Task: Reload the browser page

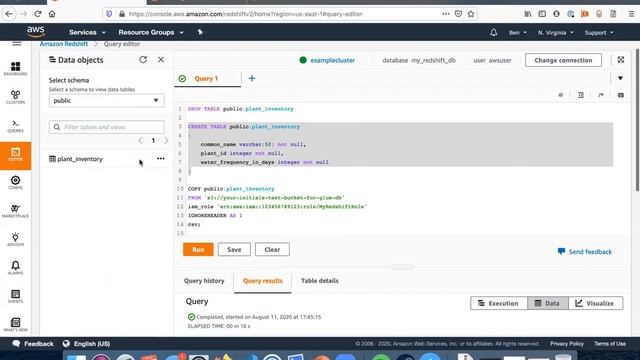Action: (38, 13)
